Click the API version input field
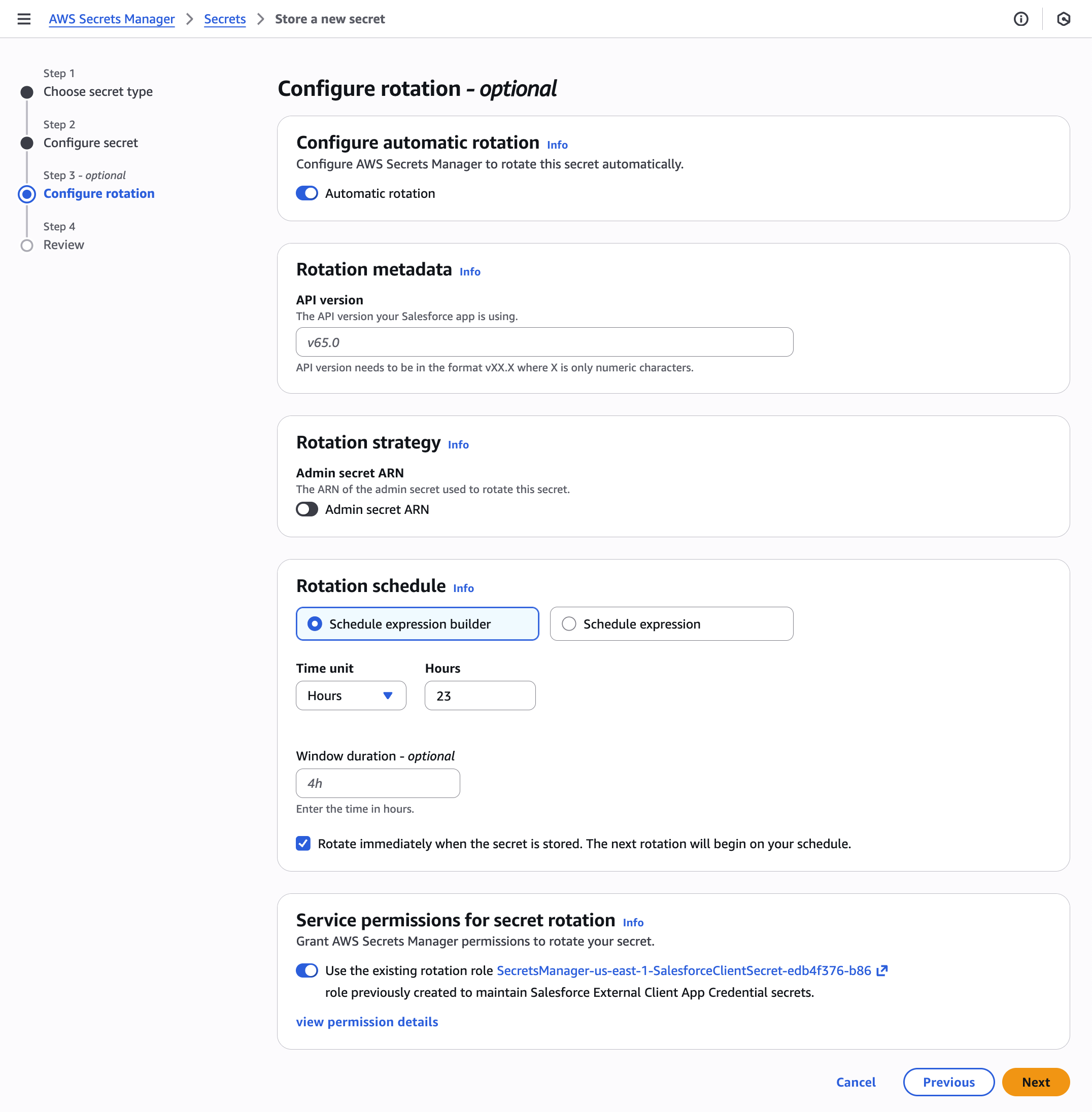This screenshot has width=1092, height=1112. (x=543, y=342)
